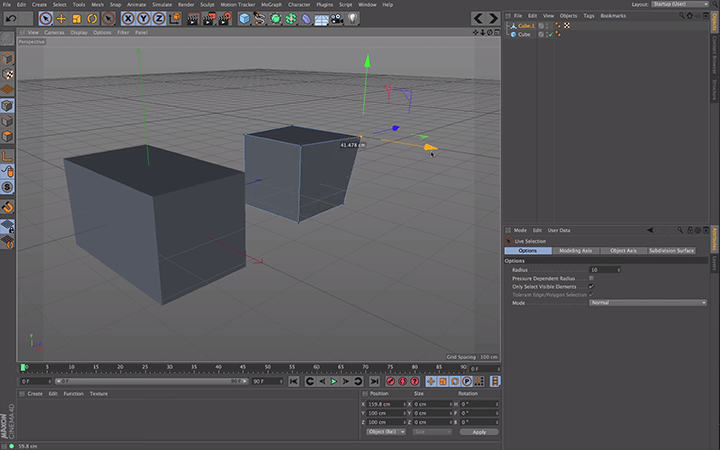Viewport: 720px width, 450px height.
Task: Add a Cube primitive object
Action: click(245, 19)
